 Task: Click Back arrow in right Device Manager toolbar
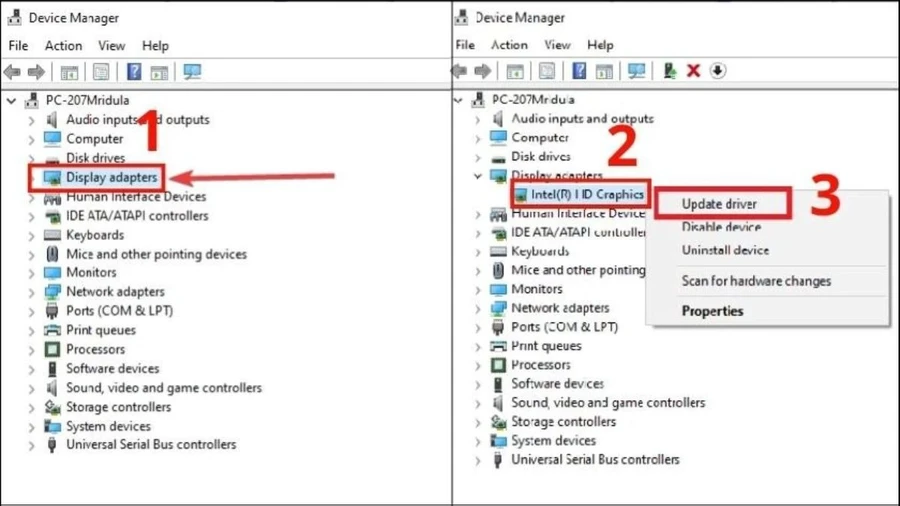point(459,71)
